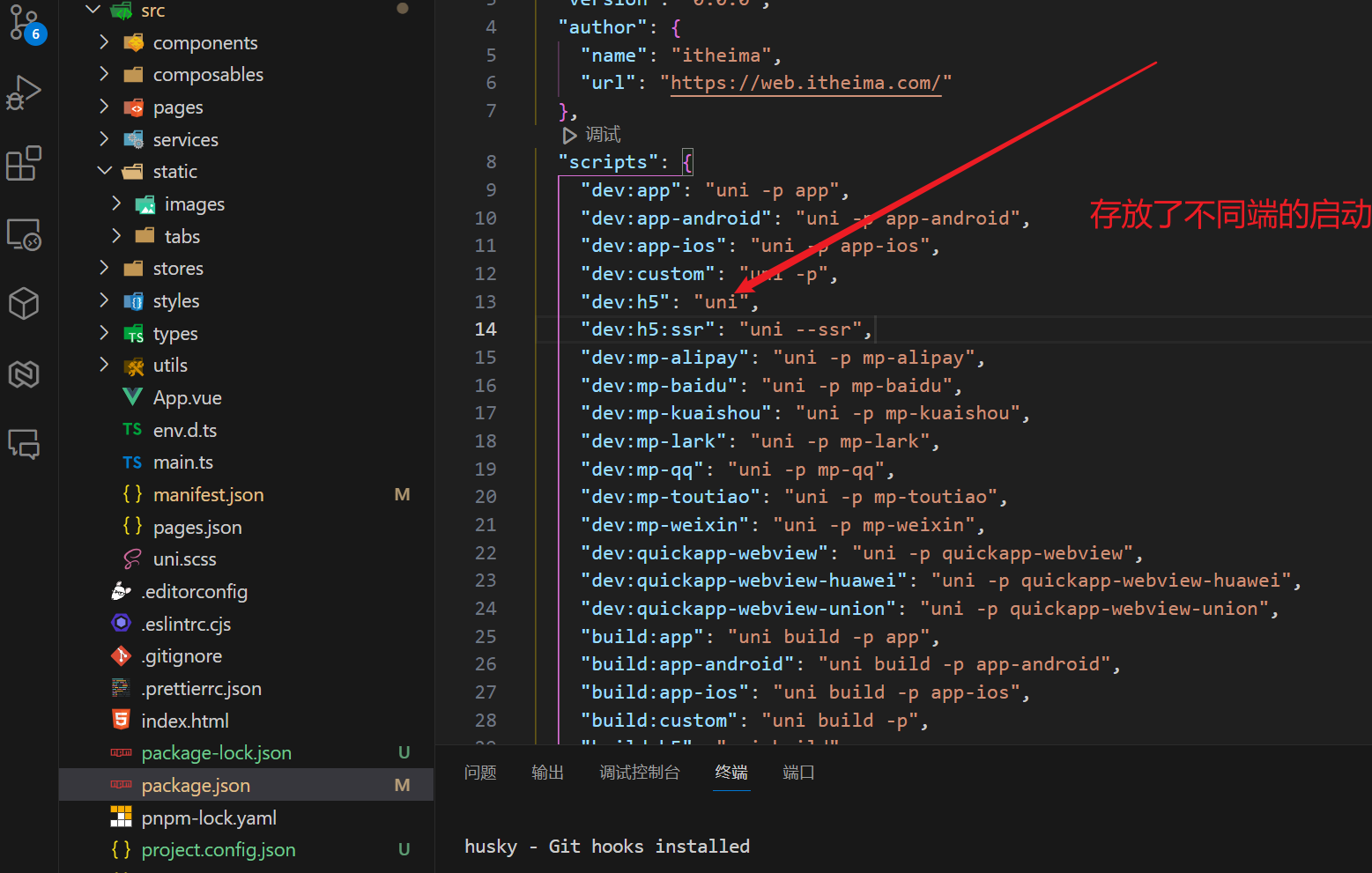
Task: Click the git icon beside .gitignore
Action: (122, 655)
